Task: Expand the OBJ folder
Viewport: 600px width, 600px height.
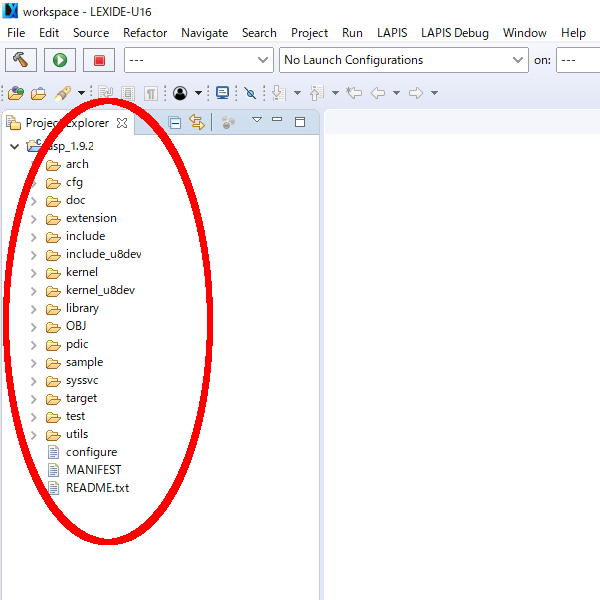Action: tap(34, 327)
